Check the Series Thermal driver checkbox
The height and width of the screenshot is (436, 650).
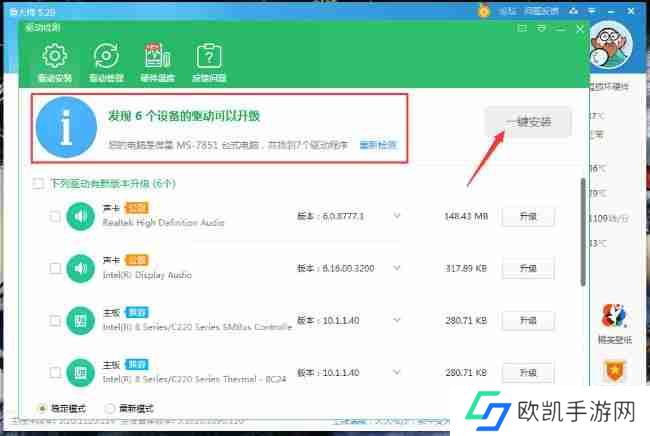pyautogui.click(x=55, y=372)
